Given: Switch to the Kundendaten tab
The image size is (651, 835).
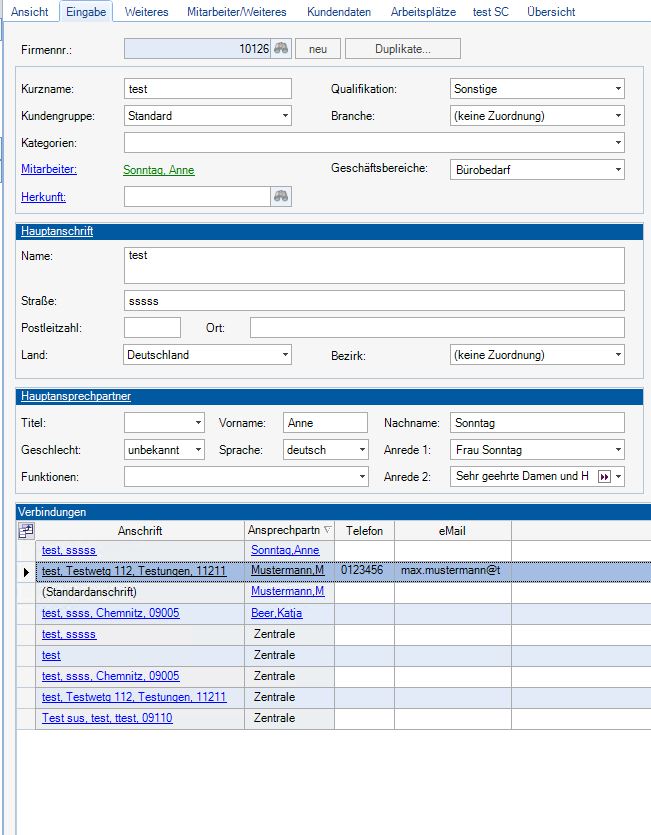Looking at the screenshot, I should (x=339, y=12).
